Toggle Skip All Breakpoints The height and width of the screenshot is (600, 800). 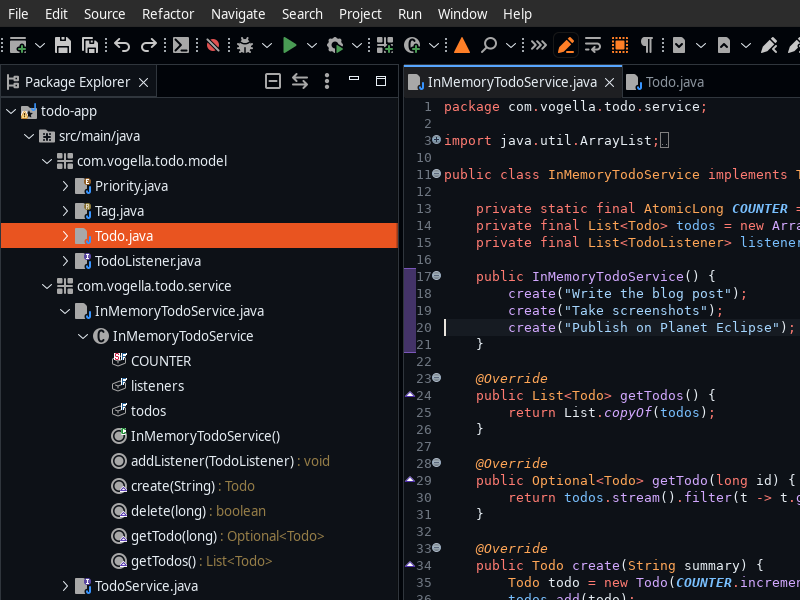213,45
